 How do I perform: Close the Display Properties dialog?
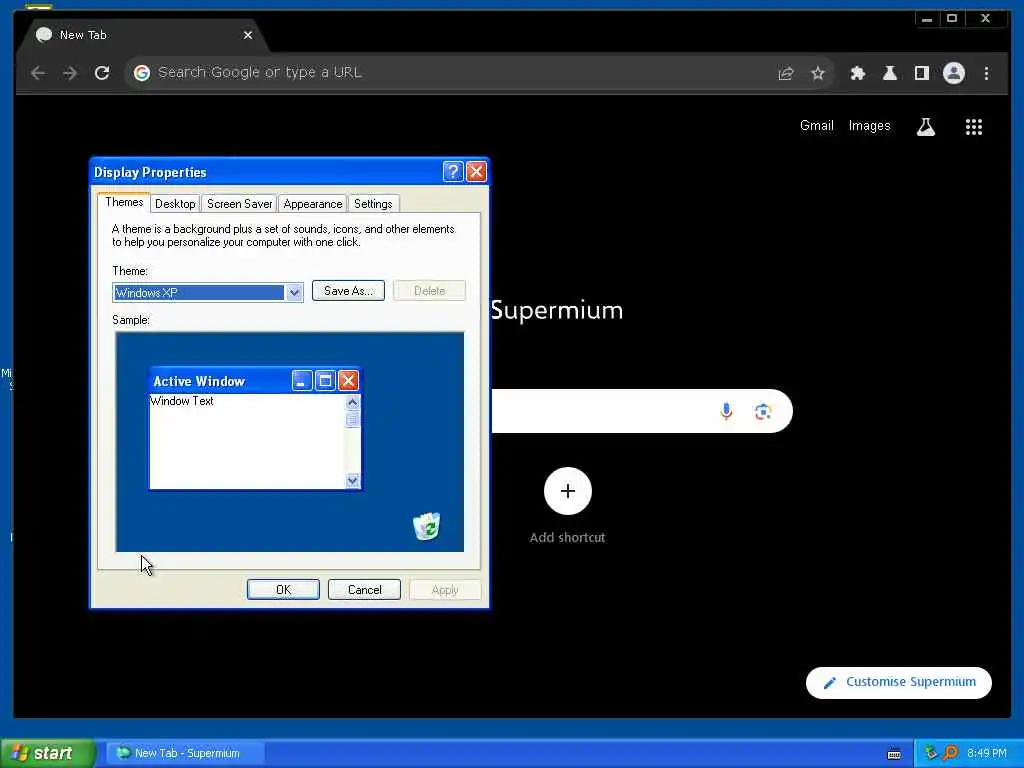coord(476,172)
